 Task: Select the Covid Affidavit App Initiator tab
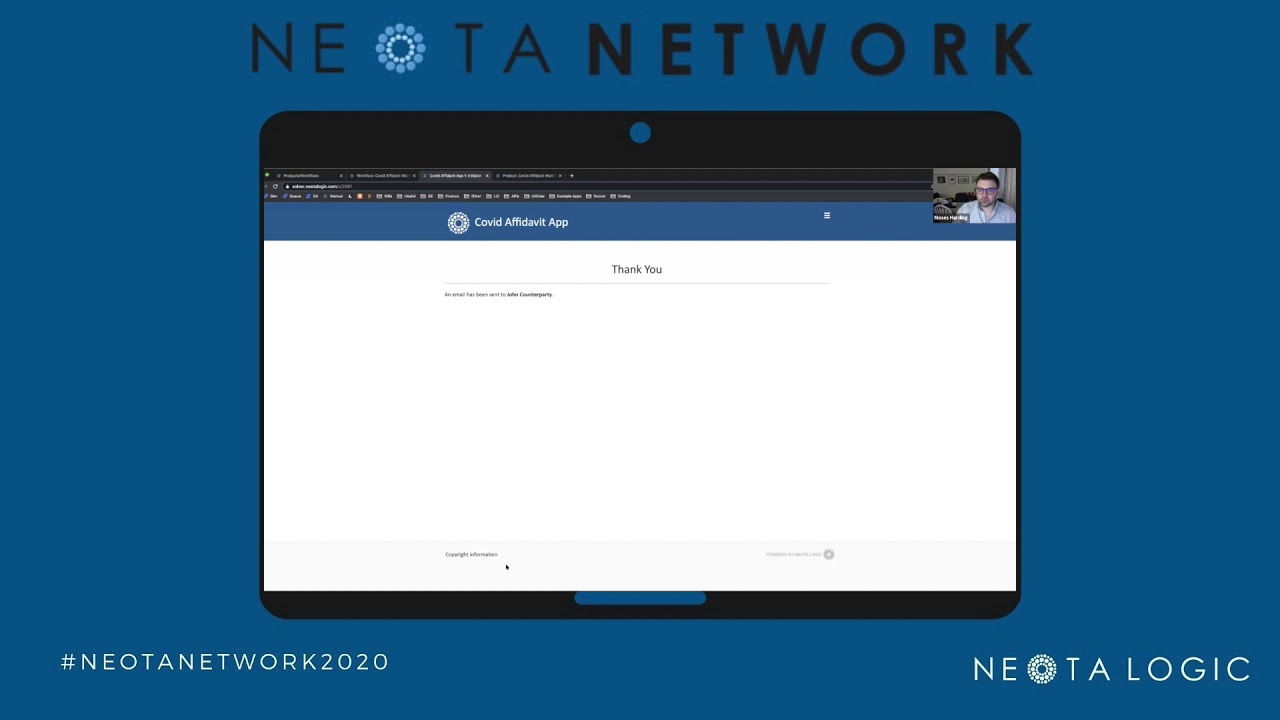pos(456,175)
